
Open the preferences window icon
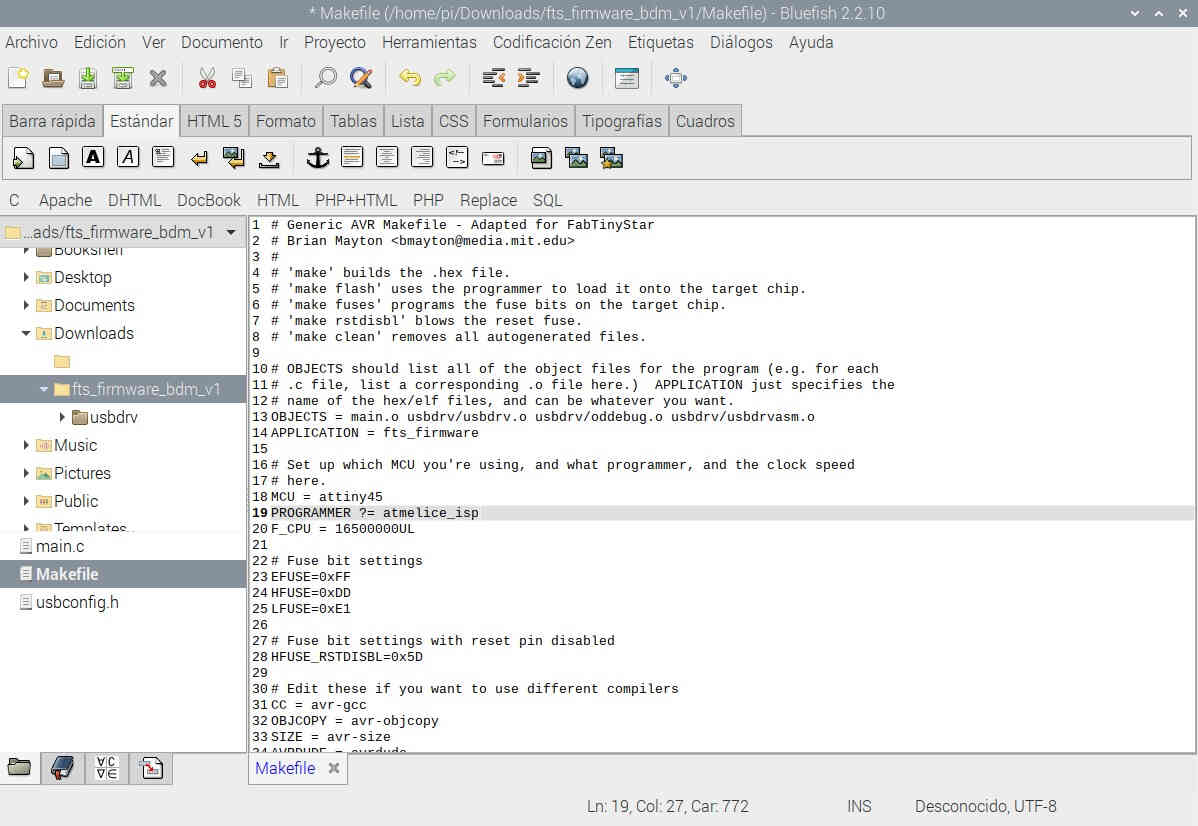(x=627, y=77)
